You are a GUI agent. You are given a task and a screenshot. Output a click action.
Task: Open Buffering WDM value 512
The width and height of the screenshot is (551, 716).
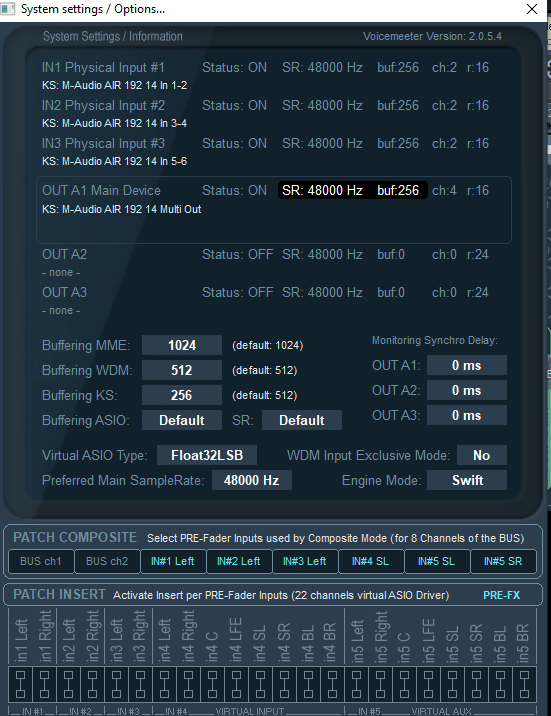coord(182,370)
